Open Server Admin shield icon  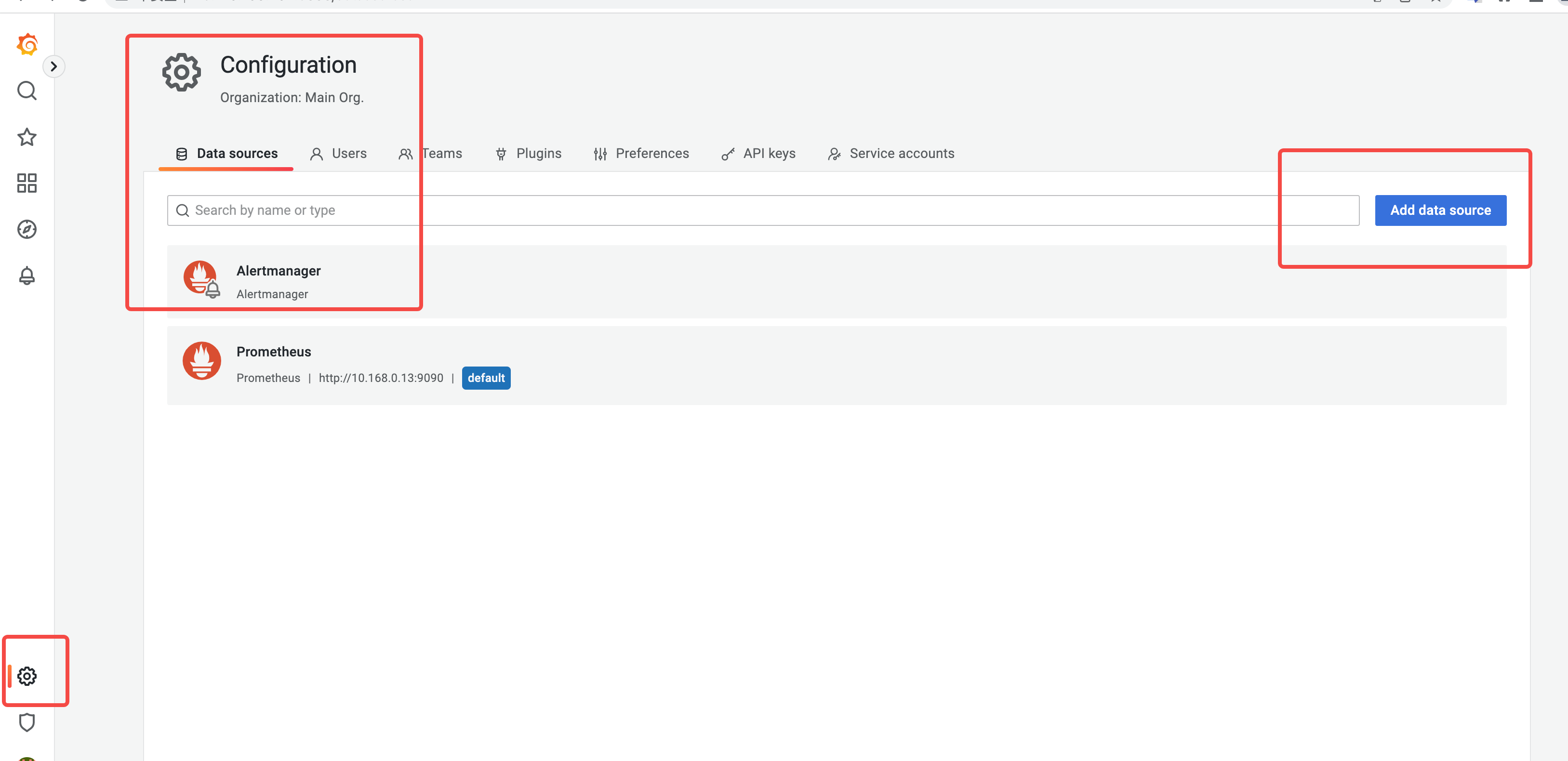point(27,722)
